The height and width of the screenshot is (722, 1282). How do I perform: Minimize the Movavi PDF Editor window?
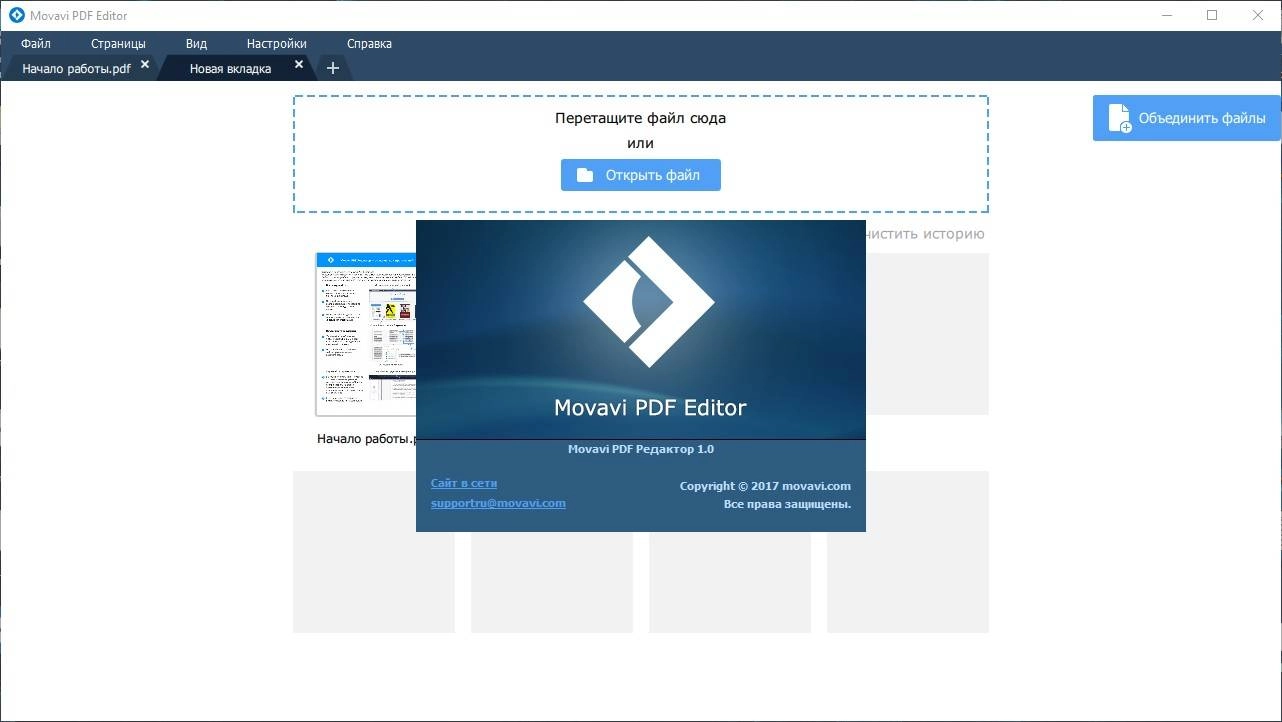pos(1166,15)
